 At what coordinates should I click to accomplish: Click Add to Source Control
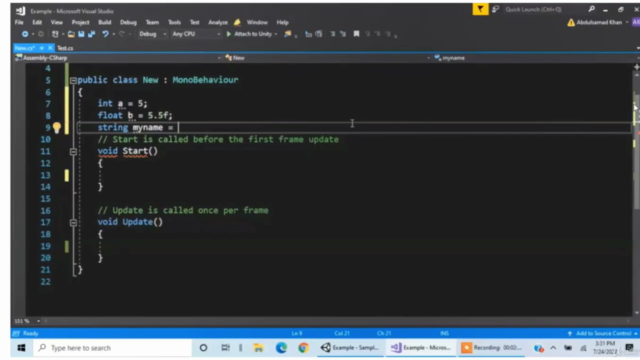(x=603, y=333)
